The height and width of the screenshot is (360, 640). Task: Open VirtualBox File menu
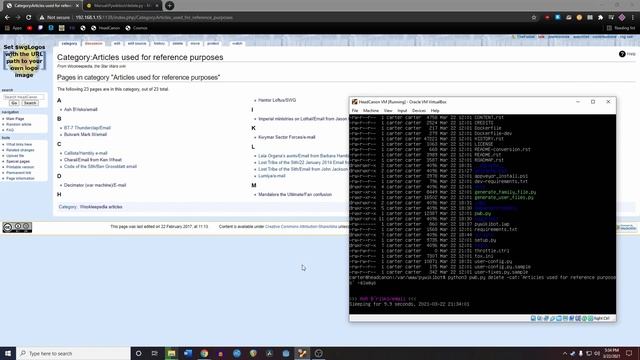tap(355, 111)
